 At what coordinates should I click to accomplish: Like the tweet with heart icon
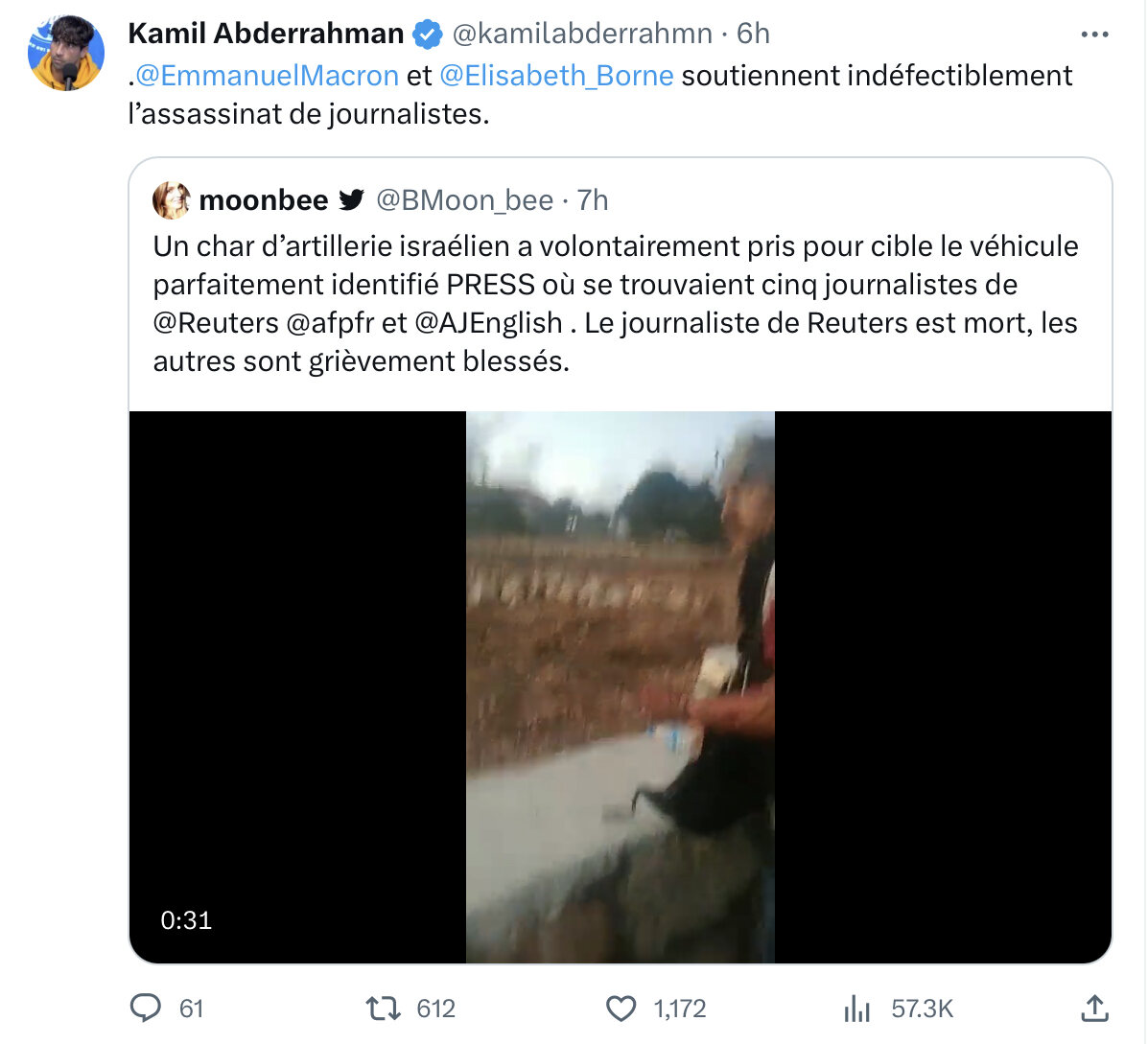[x=621, y=1009]
